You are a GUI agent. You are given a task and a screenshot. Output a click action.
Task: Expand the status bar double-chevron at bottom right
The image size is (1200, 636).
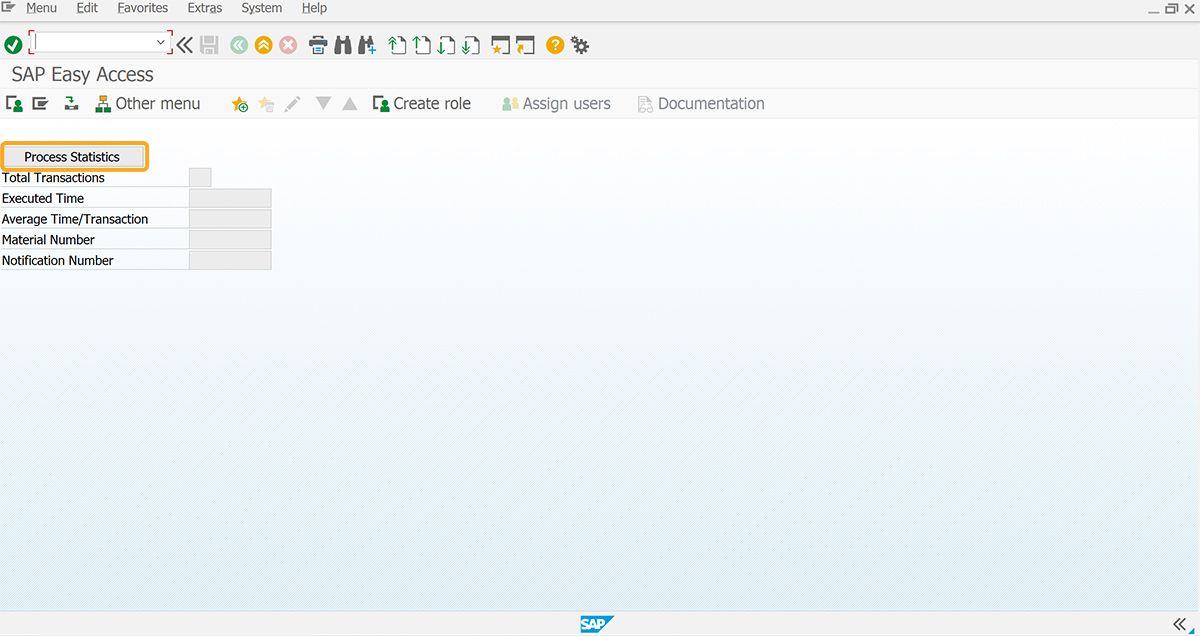[x=1179, y=623]
